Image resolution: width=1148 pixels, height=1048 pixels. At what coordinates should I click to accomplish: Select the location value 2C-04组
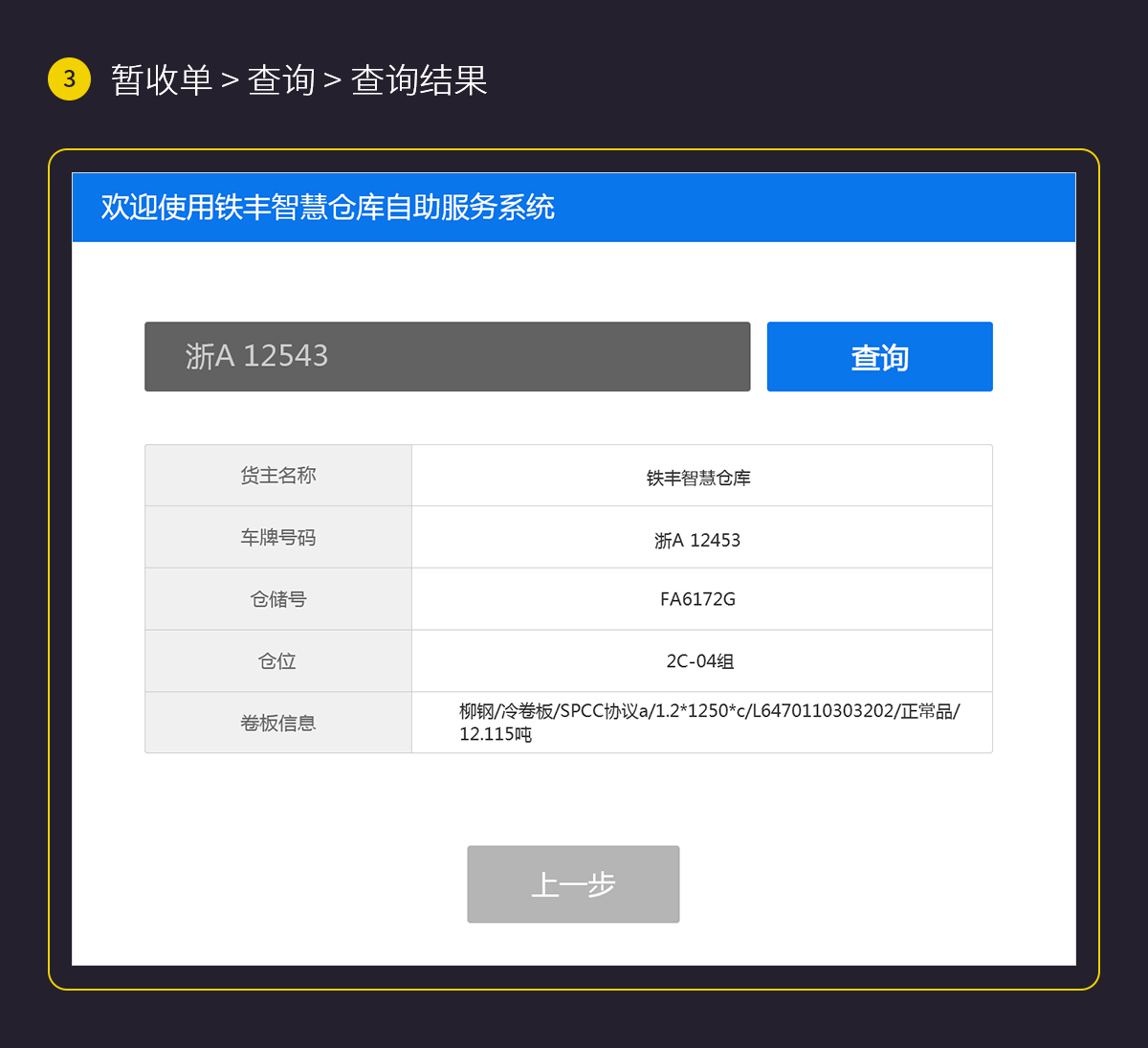tap(700, 661)
